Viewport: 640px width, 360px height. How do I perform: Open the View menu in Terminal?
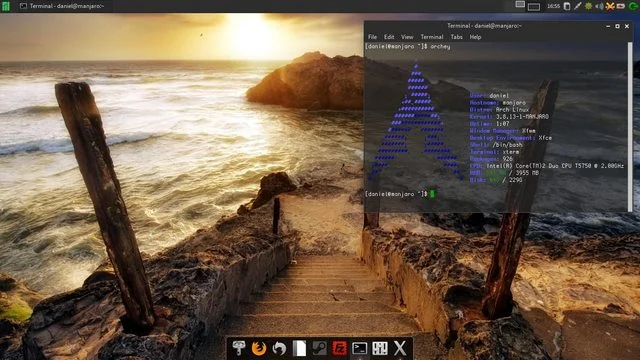tap(407, 37)
